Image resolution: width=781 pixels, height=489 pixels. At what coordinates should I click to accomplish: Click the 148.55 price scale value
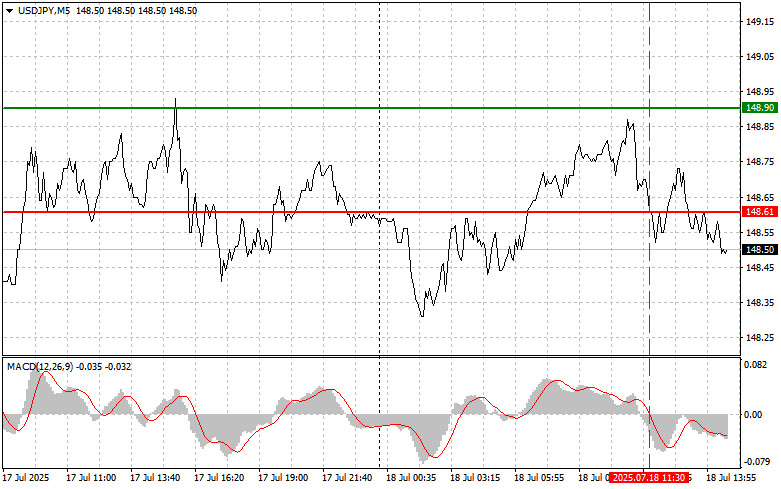(760, 233)
